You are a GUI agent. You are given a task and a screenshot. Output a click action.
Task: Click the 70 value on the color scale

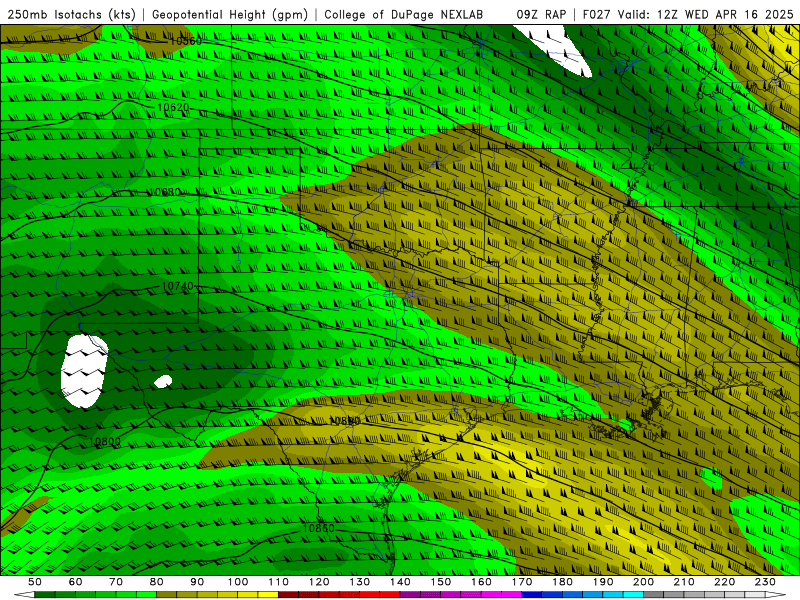pyautogui.click(x=116, y=582)
